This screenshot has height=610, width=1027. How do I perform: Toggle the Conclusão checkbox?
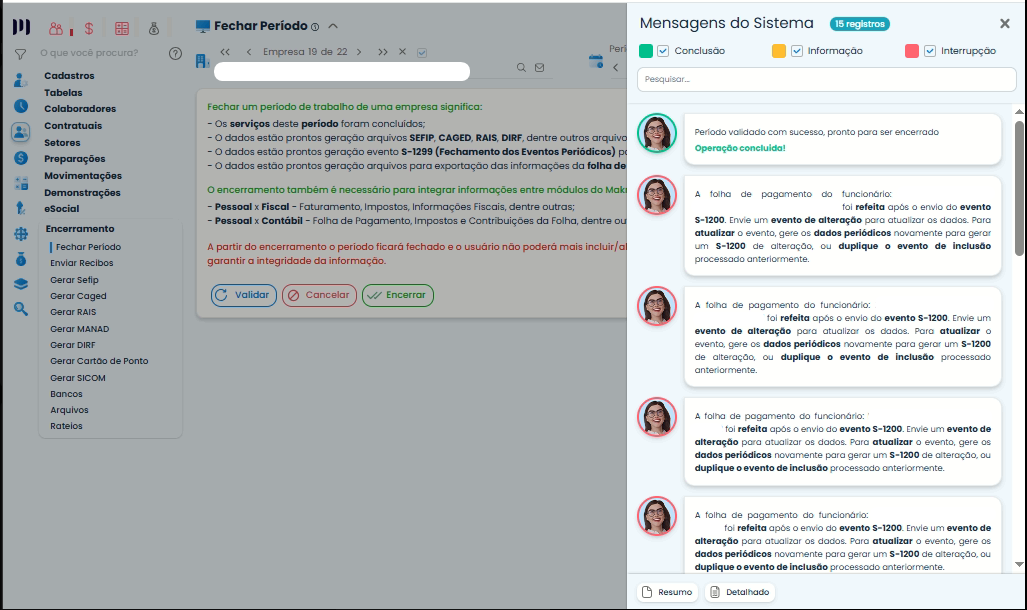coord(663,51)
